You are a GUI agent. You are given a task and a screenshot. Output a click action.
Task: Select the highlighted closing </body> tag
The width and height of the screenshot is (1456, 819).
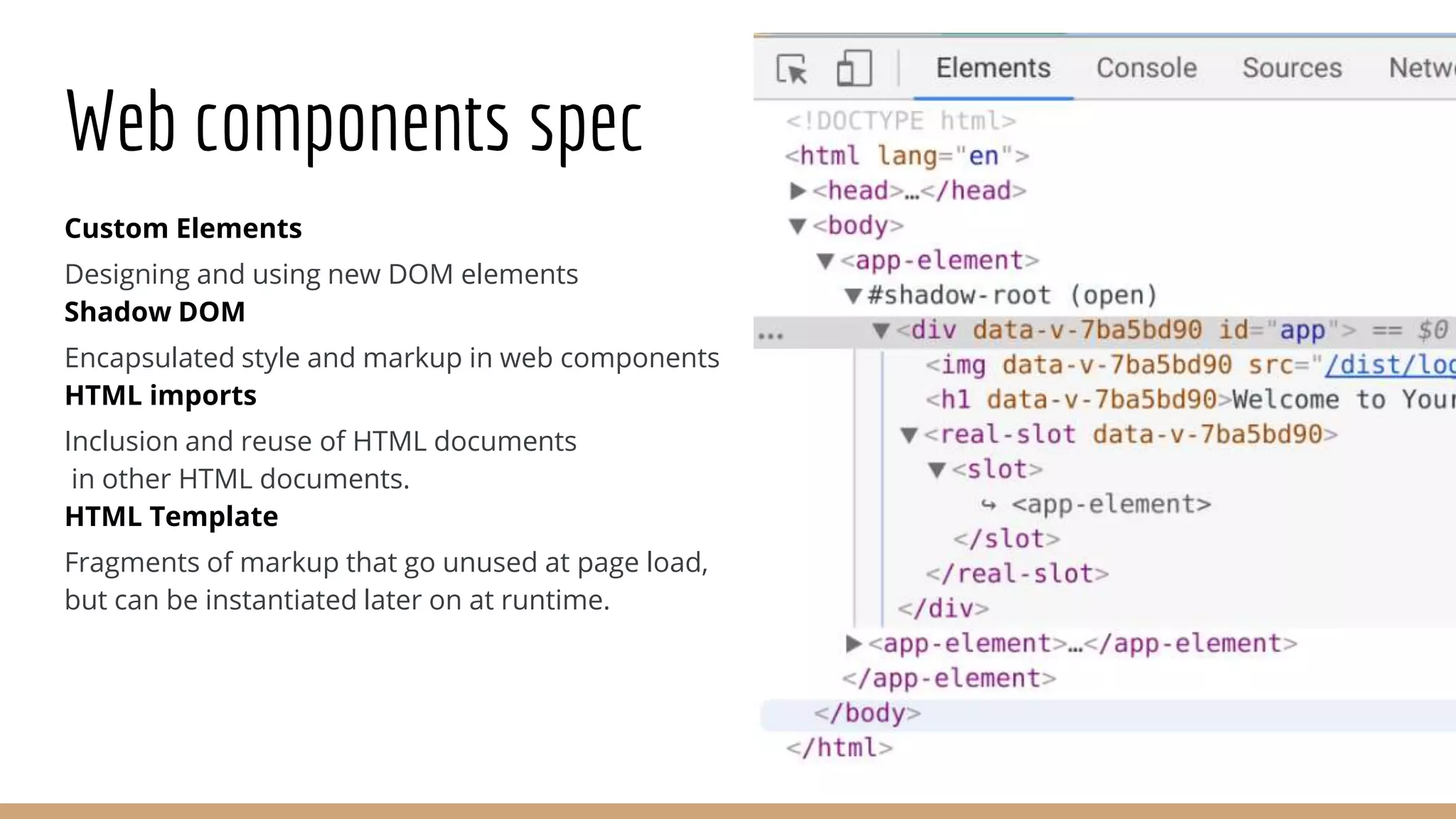tap(867, 713)
